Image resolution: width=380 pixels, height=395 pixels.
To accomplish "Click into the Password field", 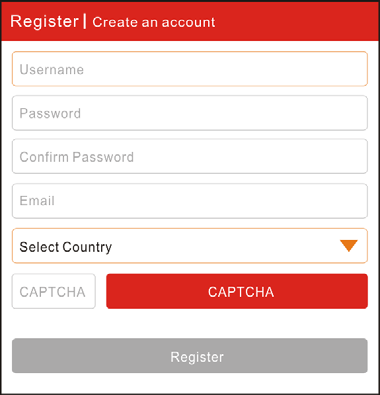I will (190, 113).
